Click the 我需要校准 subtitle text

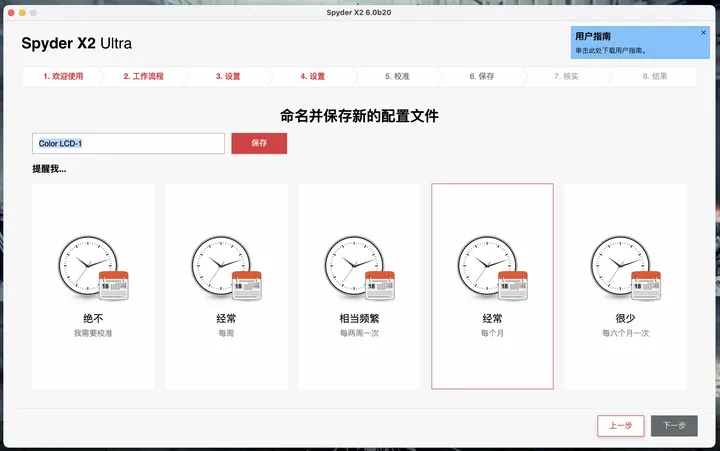(x=93, y=333)
